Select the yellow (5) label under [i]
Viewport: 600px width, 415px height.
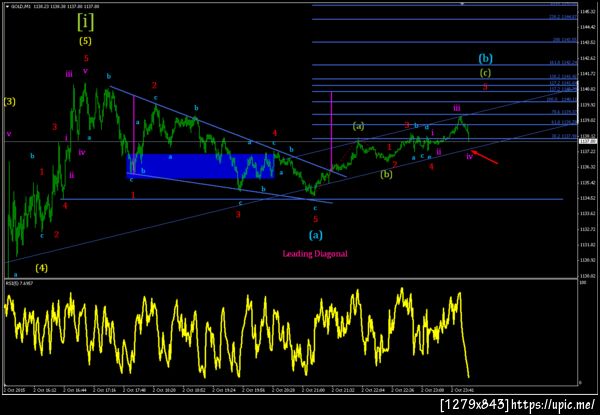point(85,41)
